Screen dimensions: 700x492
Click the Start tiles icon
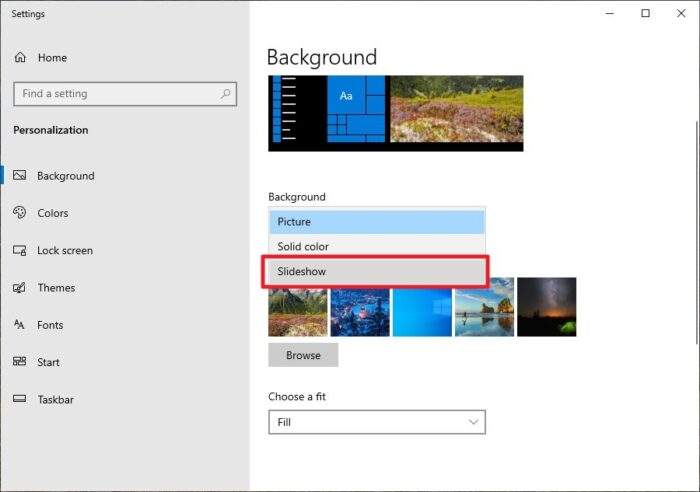click(x=20, y=361)
